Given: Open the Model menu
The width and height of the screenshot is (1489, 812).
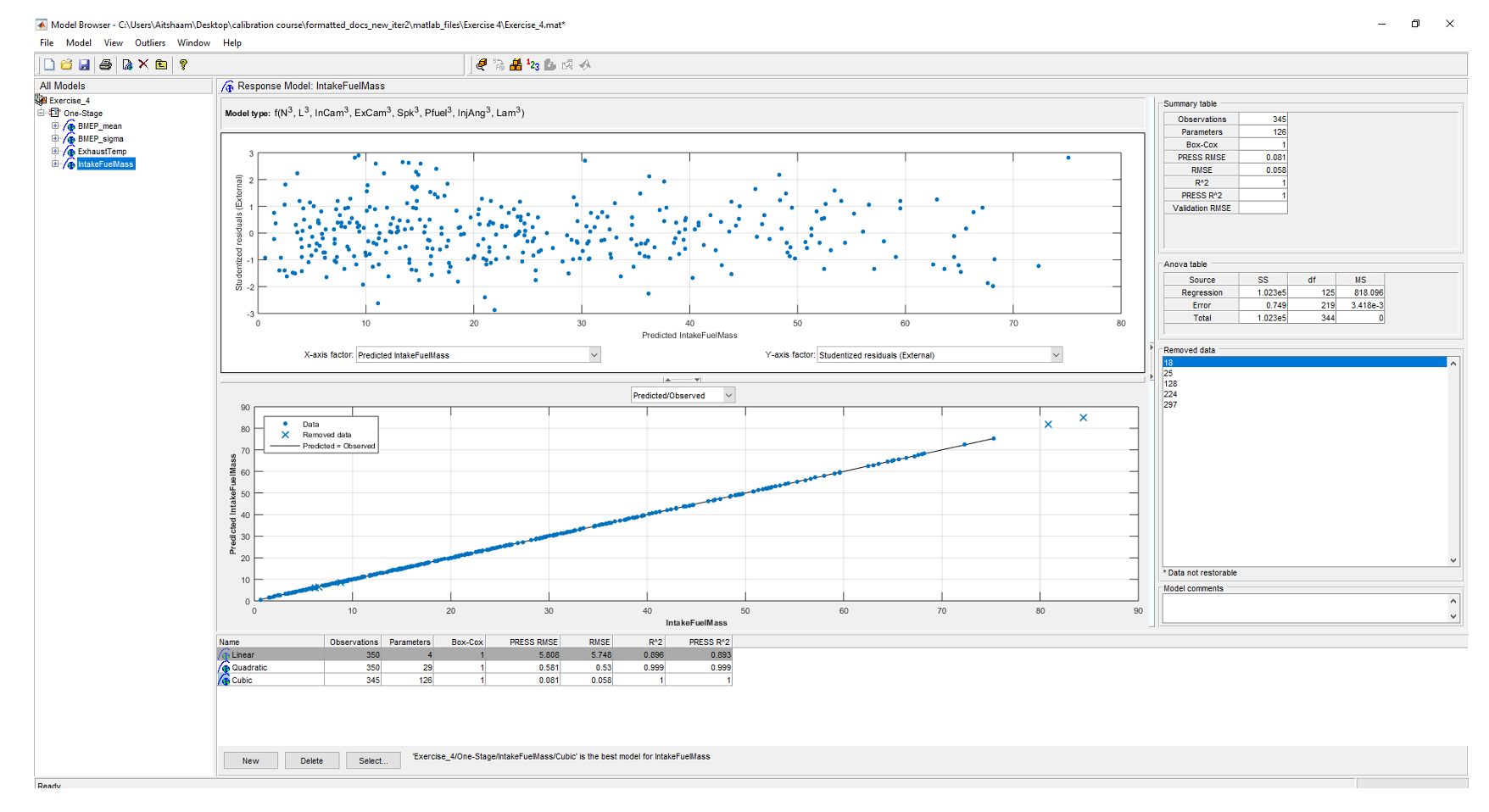Looking at the screenshot, I should pos(79,42).
